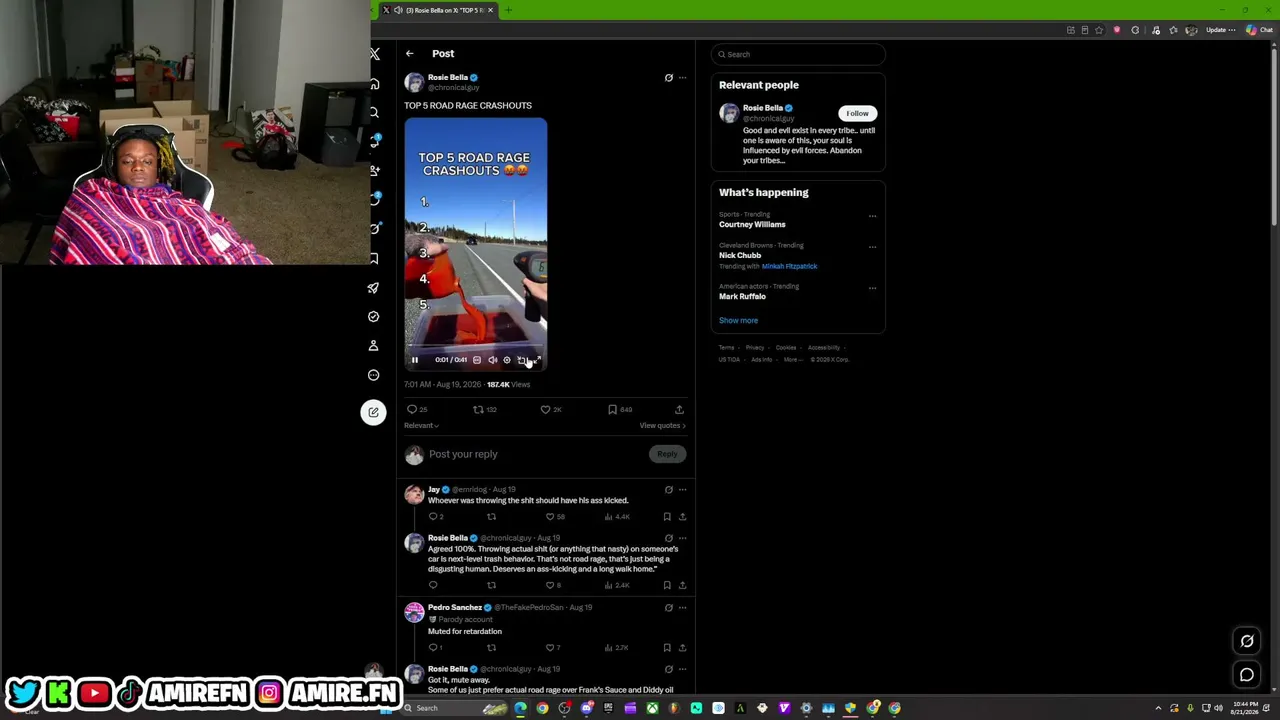Image resolution: width=1280 pixels, height=720 pixels.
Task: Like the TOP 5 ROAD RAGE post
Action: pyautogui.click(x=546, y=409)
